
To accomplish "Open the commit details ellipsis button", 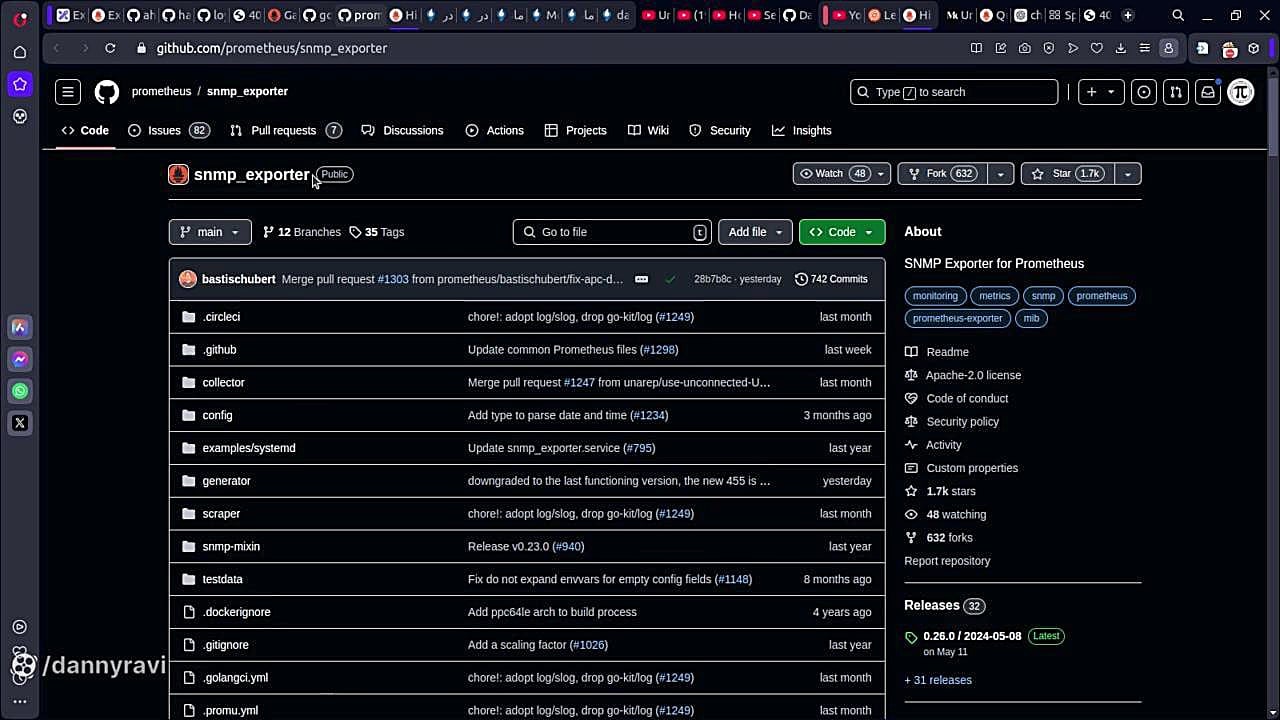I will pos(642,279).
